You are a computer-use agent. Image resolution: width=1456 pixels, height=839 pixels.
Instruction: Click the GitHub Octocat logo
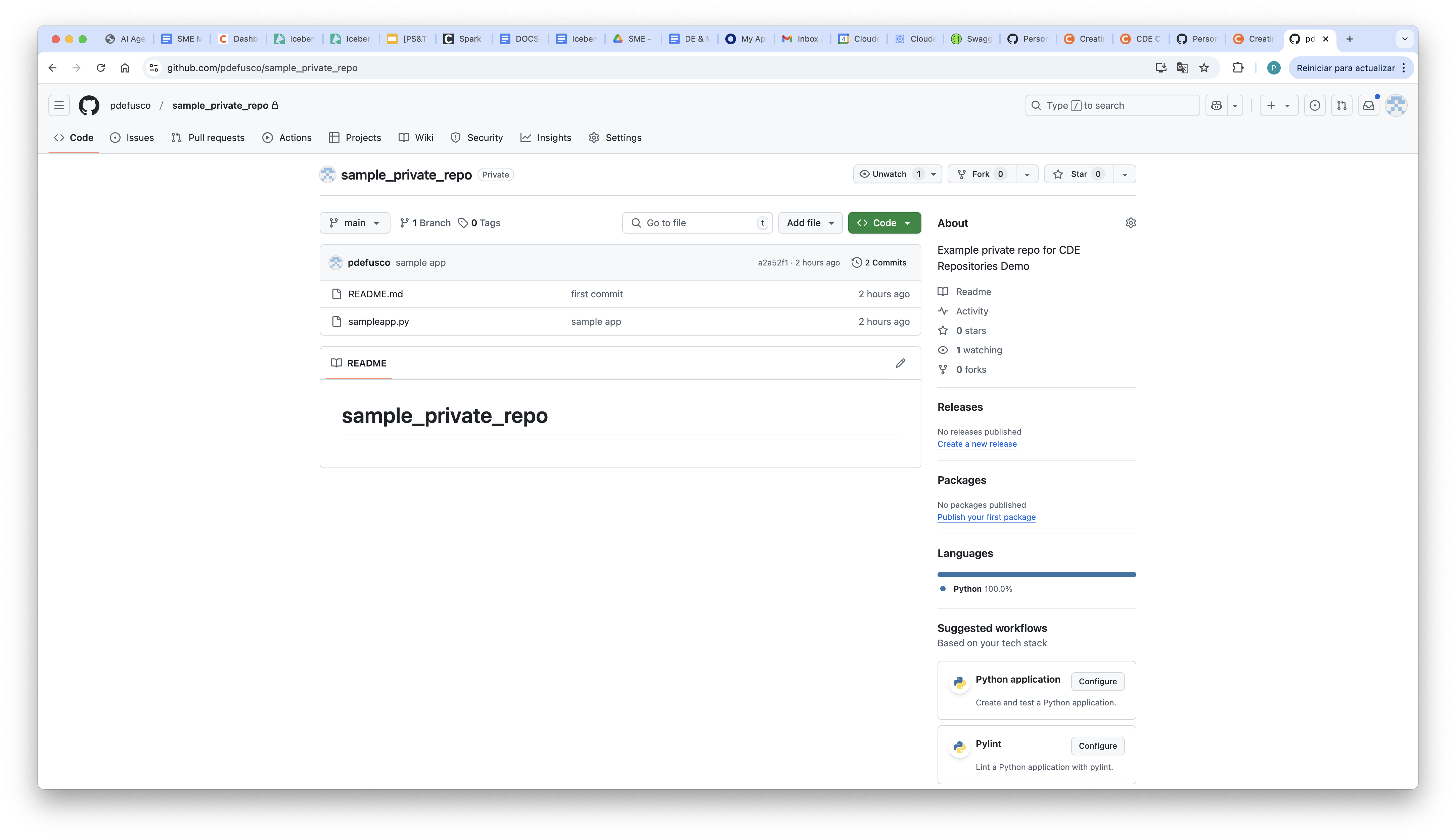tap(89, 105)
